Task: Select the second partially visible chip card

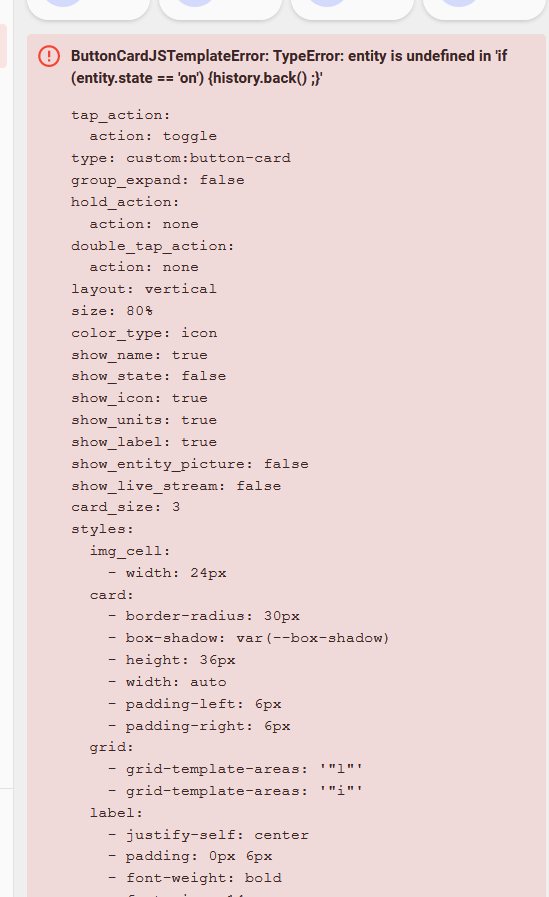Action: coord(220,8)
